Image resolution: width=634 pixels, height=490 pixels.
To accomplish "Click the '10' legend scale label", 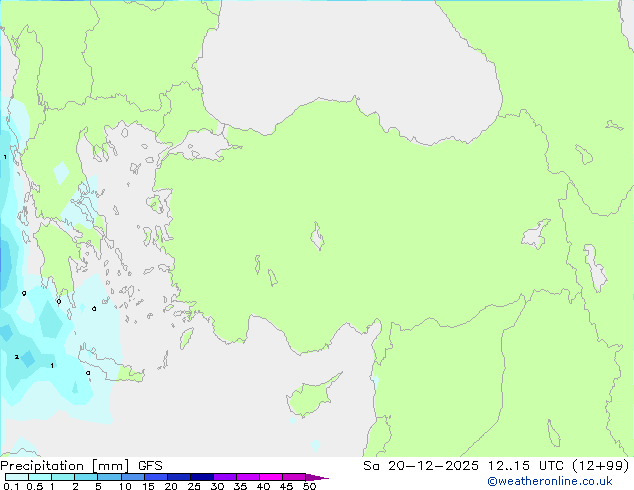I will click(125, 486).
